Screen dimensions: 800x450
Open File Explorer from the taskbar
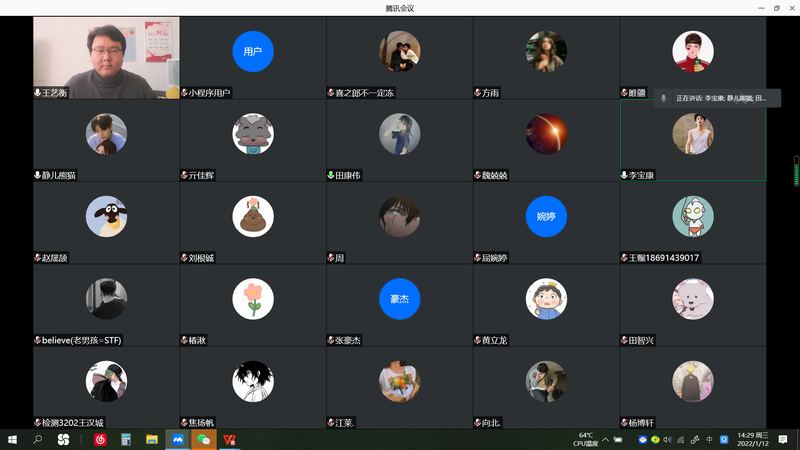pos(152,439)
